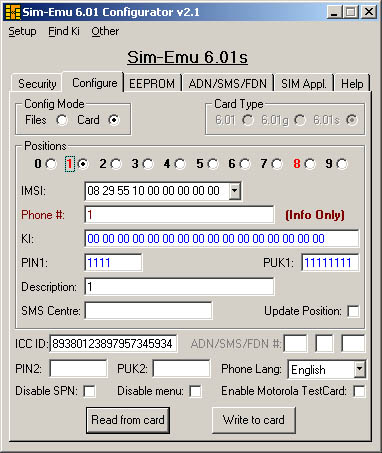
Task: Toggle the Disable menu checkbox
Action: [x=195, y=391]
